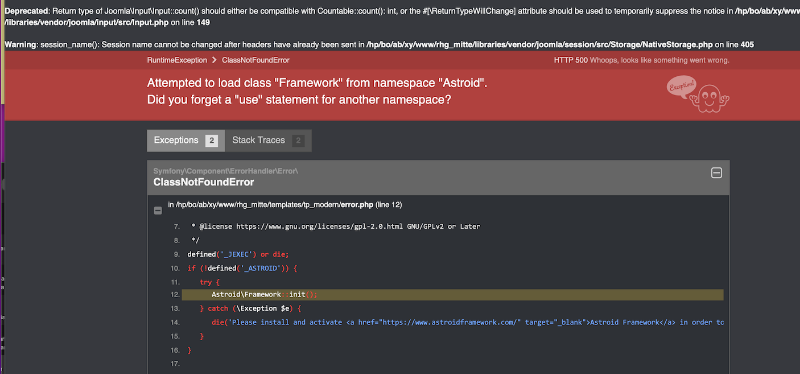Click the NativeStorage.php path in warning
800x374 pixels.
[x=539, y=45]
